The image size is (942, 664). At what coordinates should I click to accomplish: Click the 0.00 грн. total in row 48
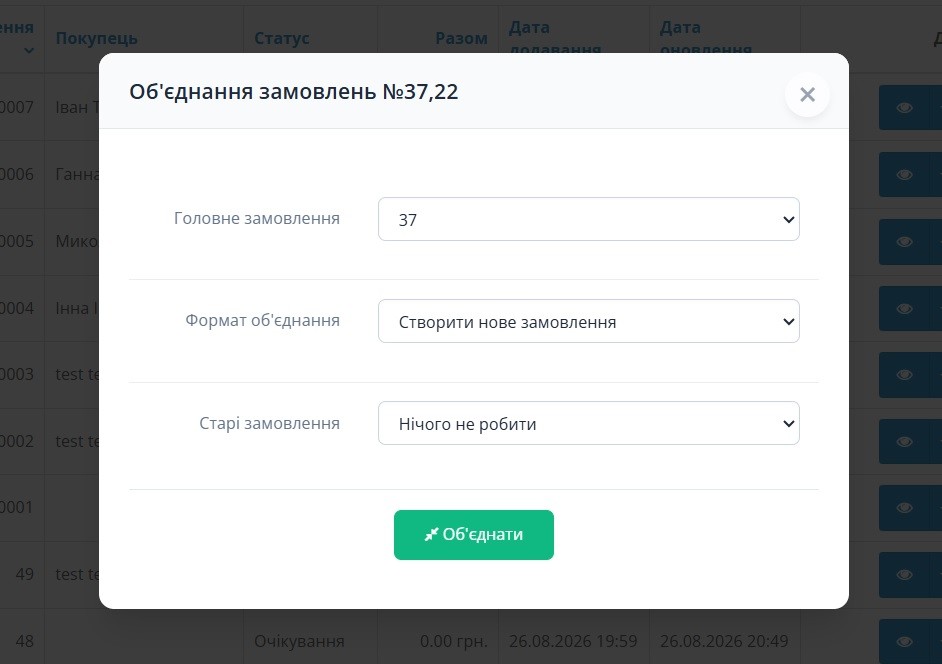pyautogui.click(x=454, y=641)
